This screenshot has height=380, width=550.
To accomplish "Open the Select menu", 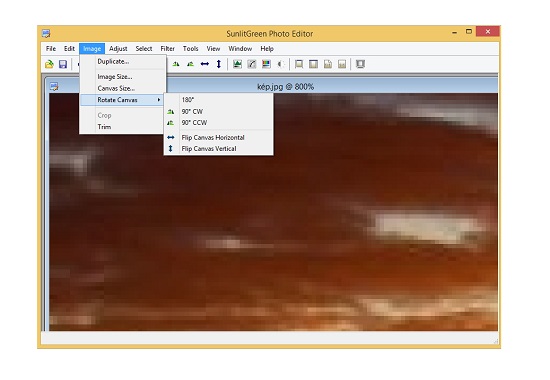I will click(144, 48).
